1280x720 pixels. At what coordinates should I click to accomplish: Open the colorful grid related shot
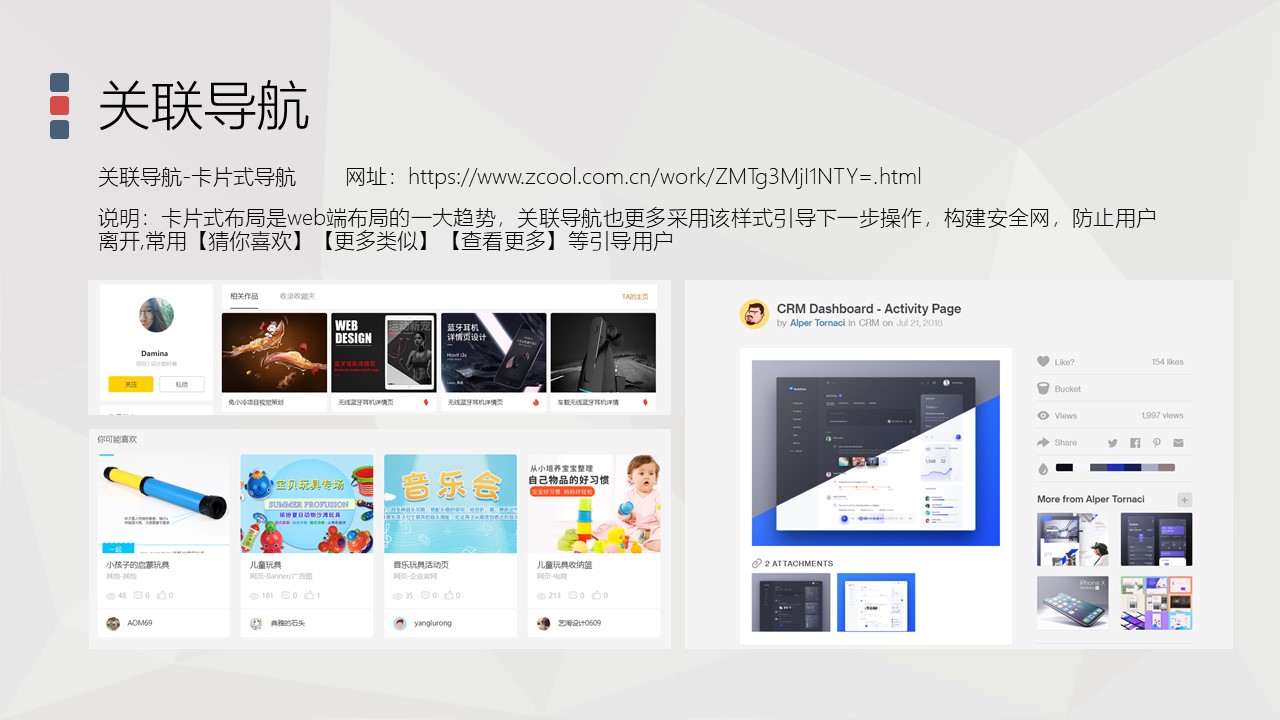(1156, 602)
